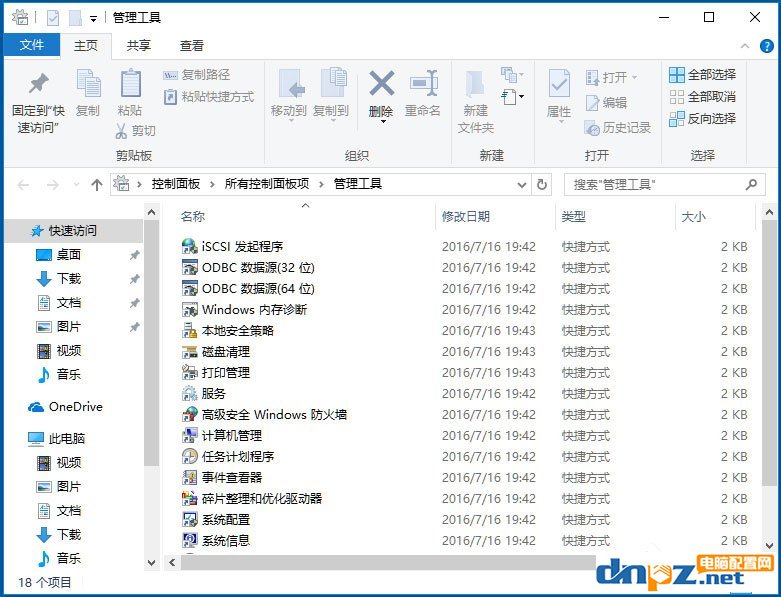Expand breadcrumb arrow after 控制面板

click(x=212, y=185)
